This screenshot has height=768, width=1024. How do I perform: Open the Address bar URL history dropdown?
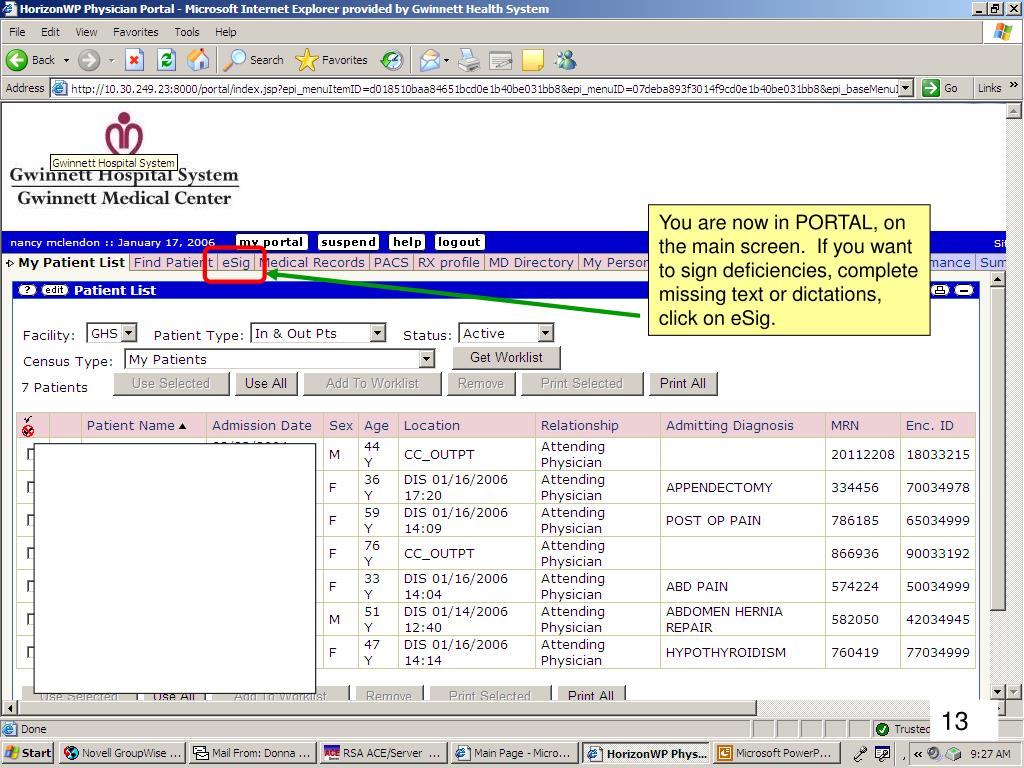[x=906, y=88]
